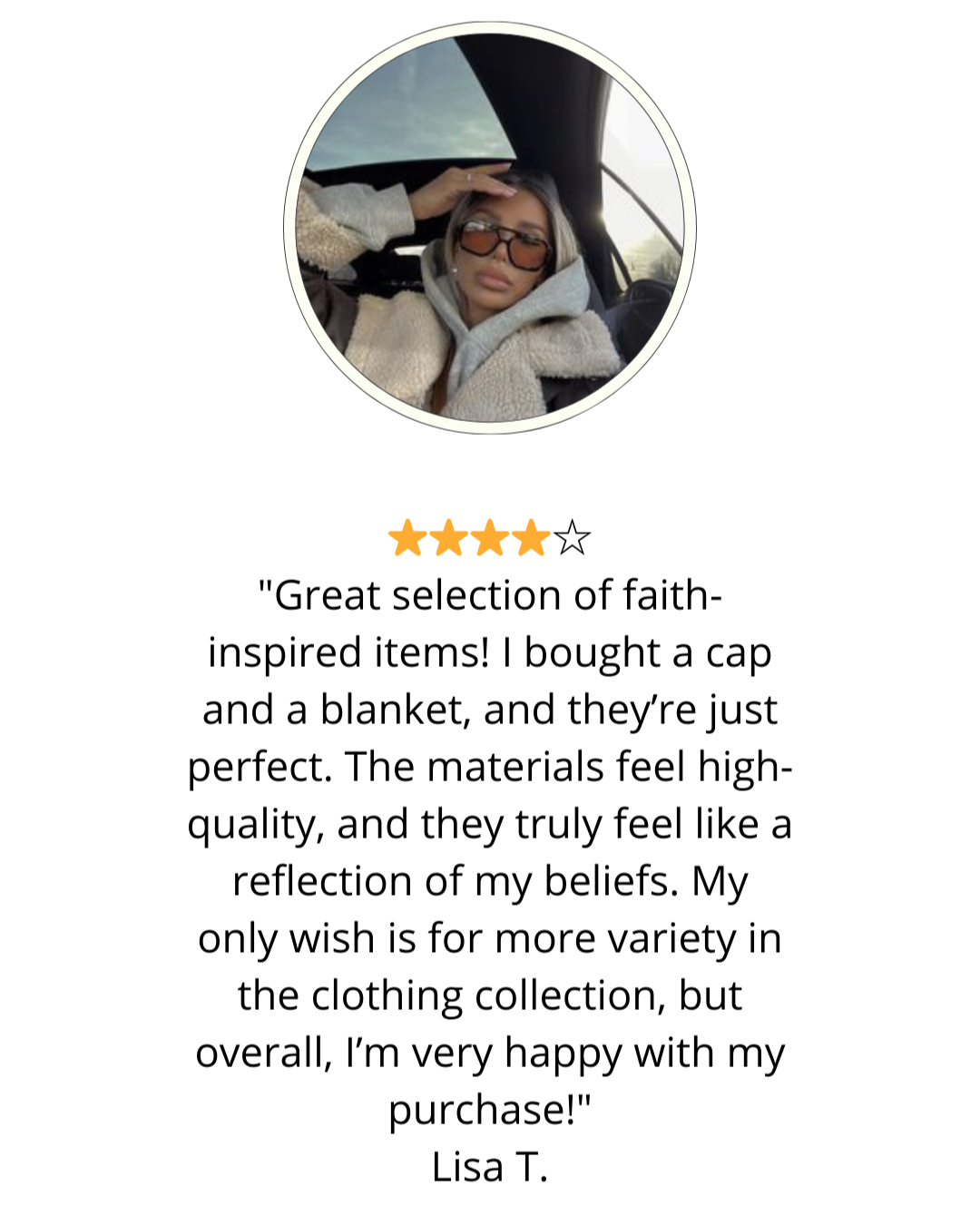This screenshot has height=1225, width=980.
Task: Click the third gold rating star
Action: pyautogui.click(x=489, y=538)
